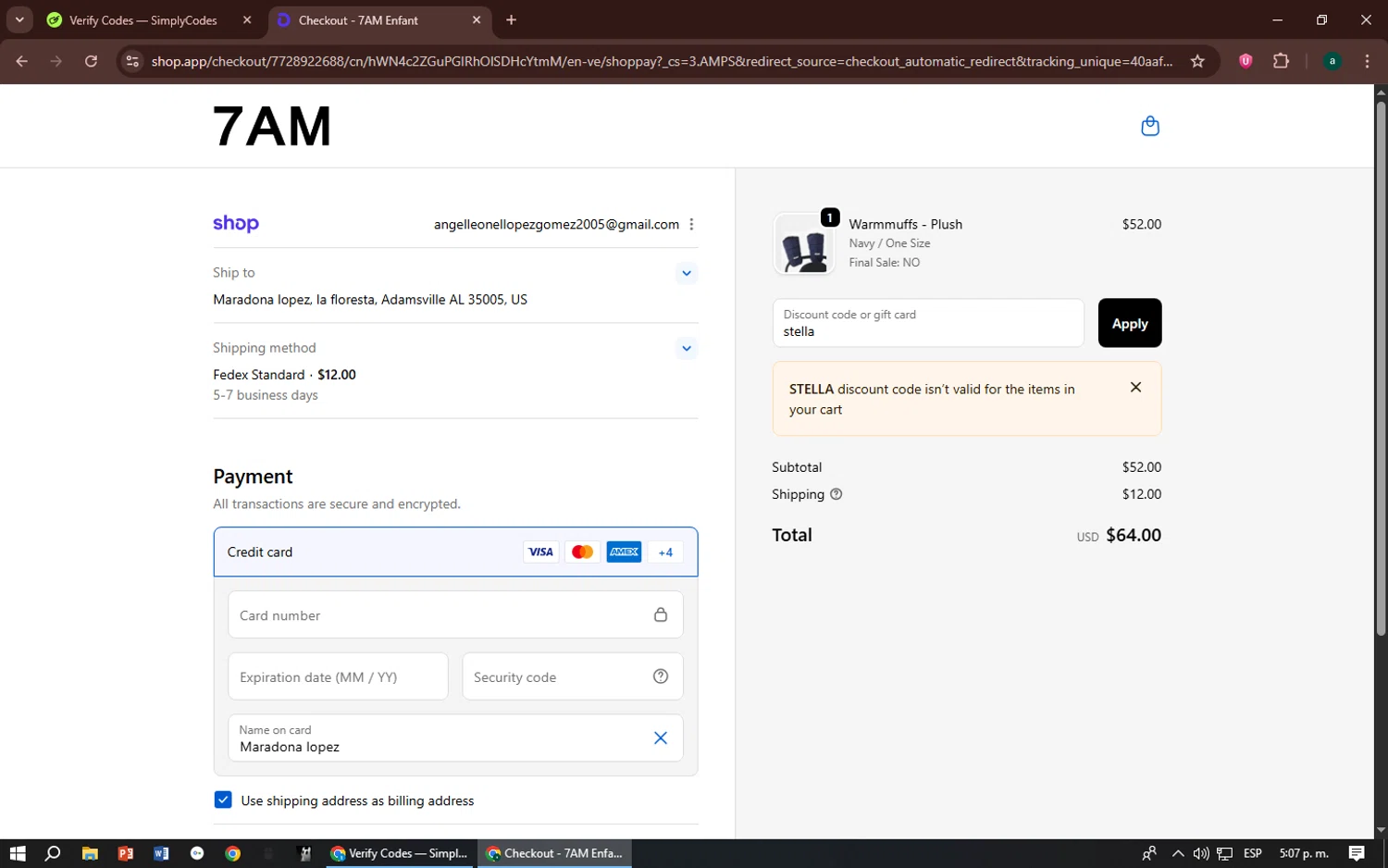Click the Expiration date field
The height and width of the screenshot is (868, 1388).
click(338, 676)
